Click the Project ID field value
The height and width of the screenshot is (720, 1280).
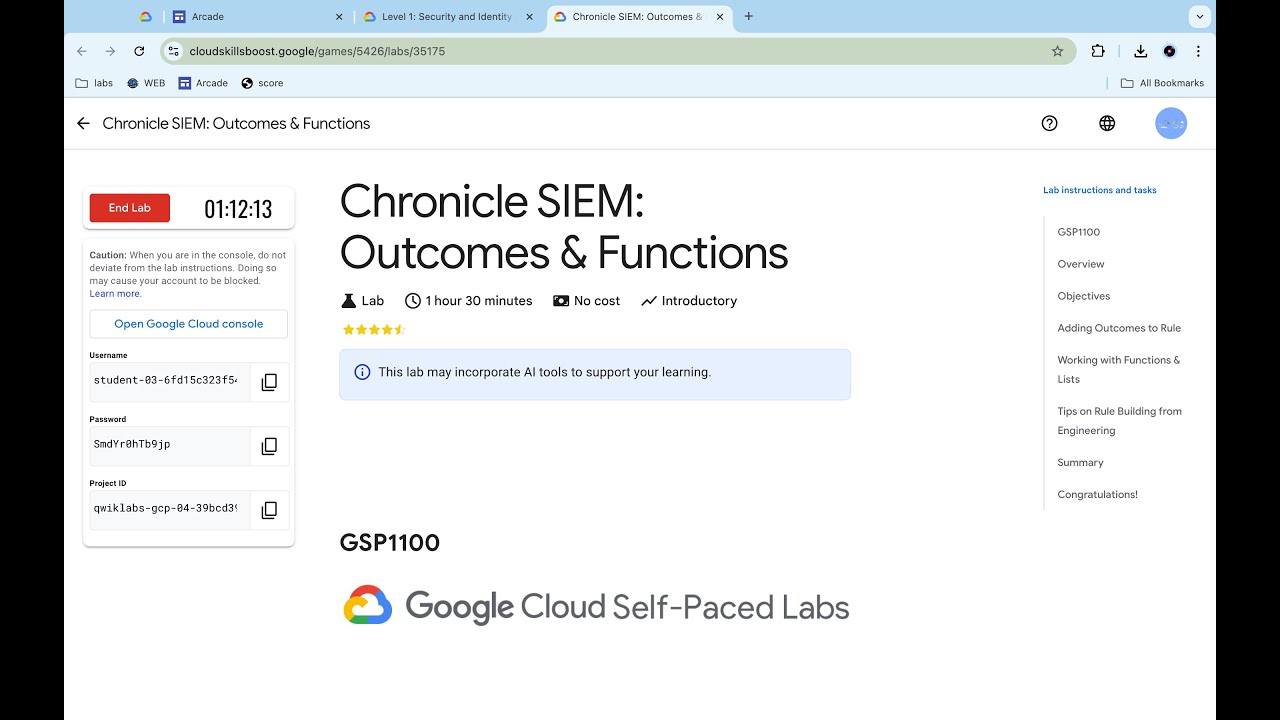pyautogui.click(x=169, y=510)
